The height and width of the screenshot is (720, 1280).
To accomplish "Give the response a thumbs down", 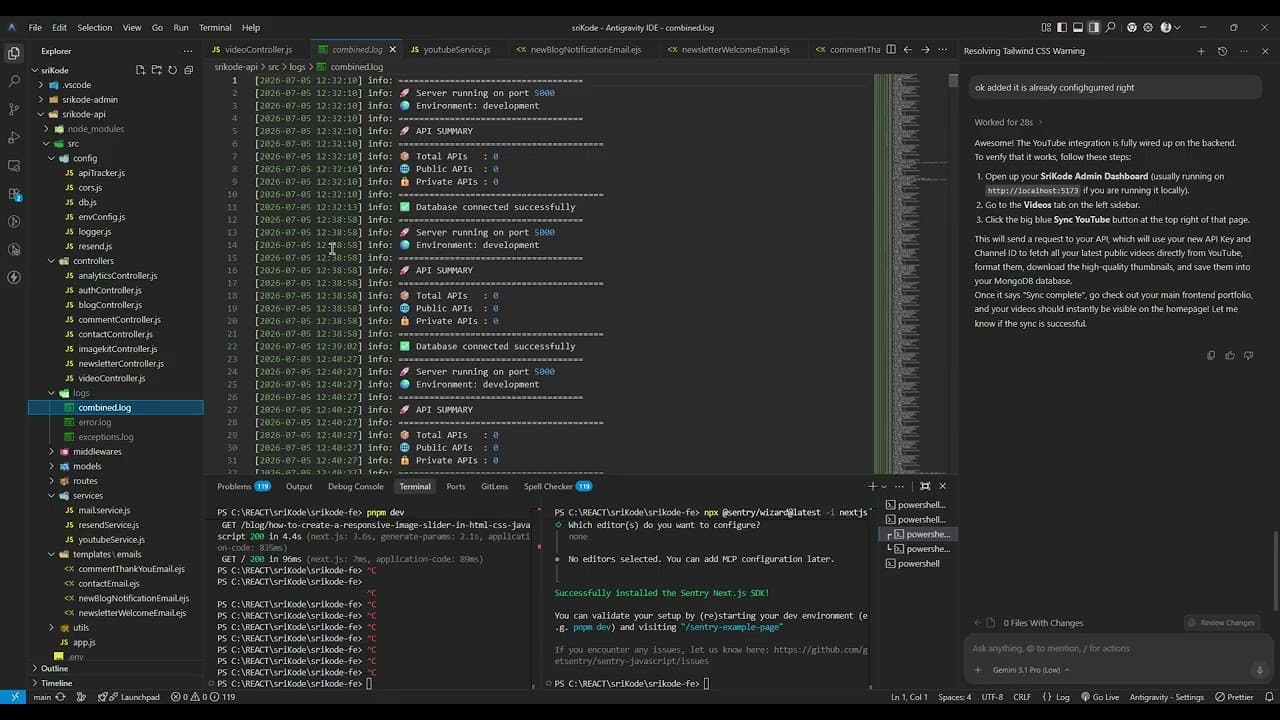I will tap(1248, 355).
